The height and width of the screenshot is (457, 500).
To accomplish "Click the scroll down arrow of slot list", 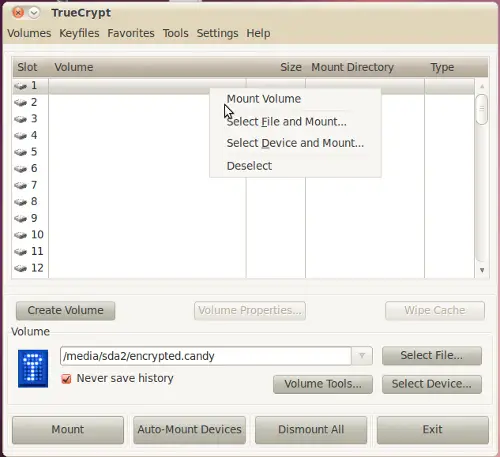I will [482, 270].
